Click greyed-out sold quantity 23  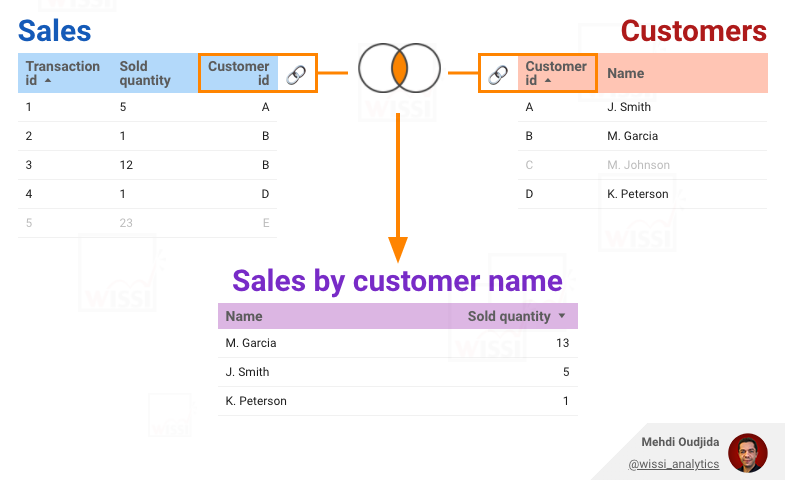(126, 223)
